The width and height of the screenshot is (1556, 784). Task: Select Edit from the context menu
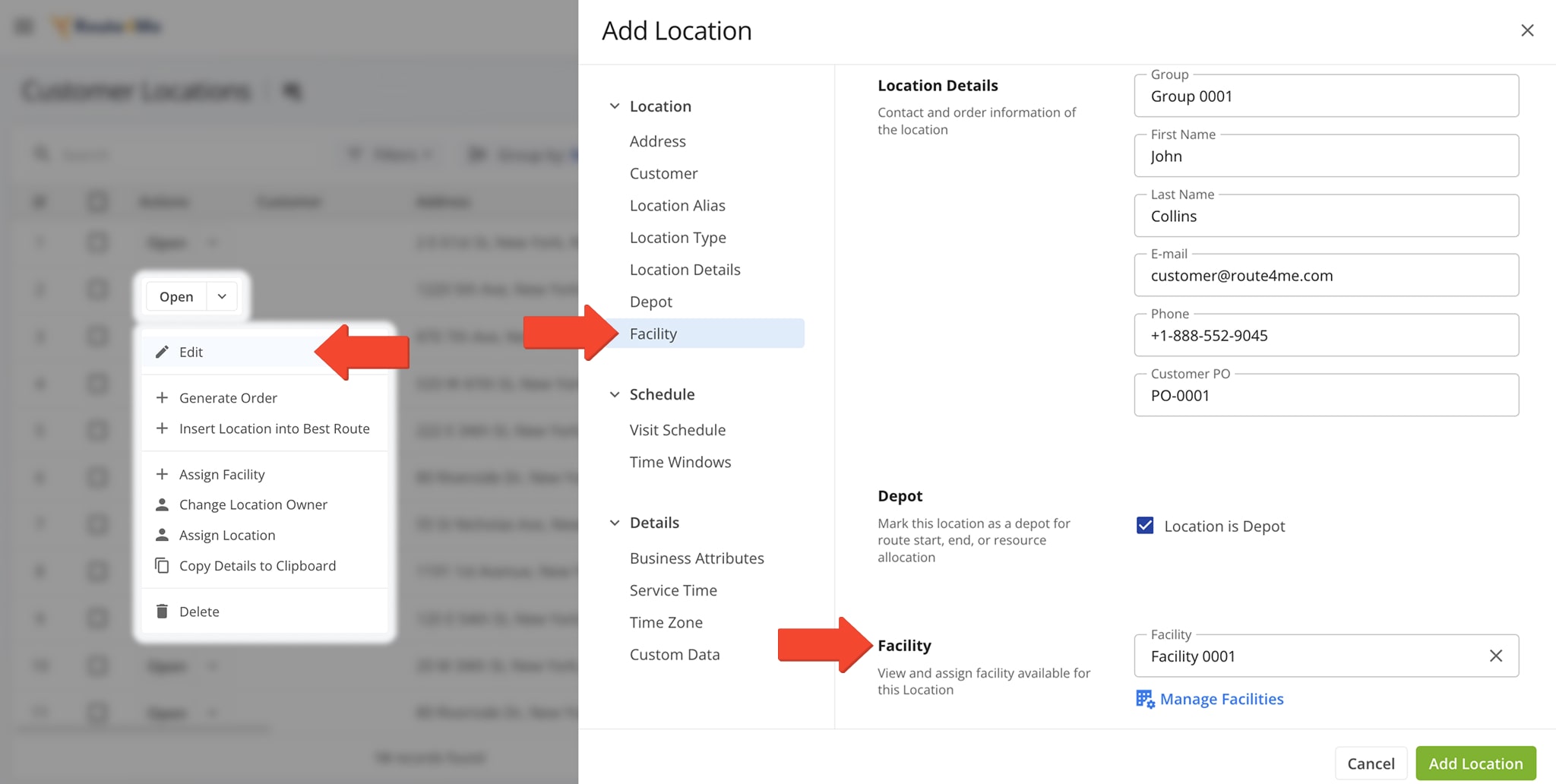click(x=264, y=352)
